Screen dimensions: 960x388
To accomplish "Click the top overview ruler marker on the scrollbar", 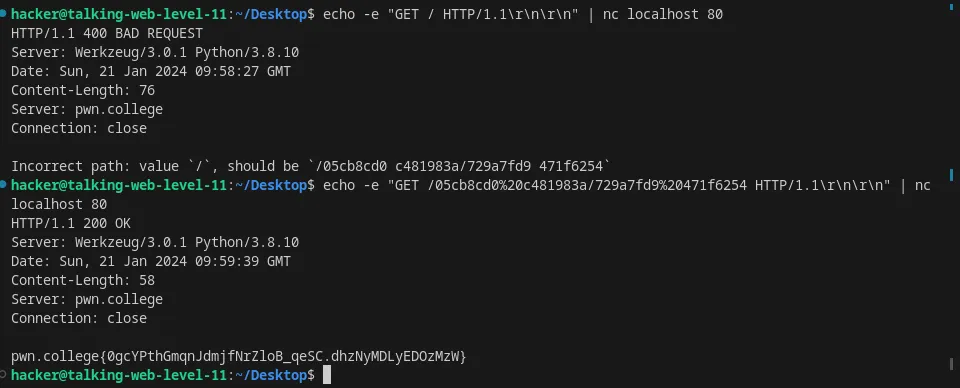I will click(x=951, y=7).
